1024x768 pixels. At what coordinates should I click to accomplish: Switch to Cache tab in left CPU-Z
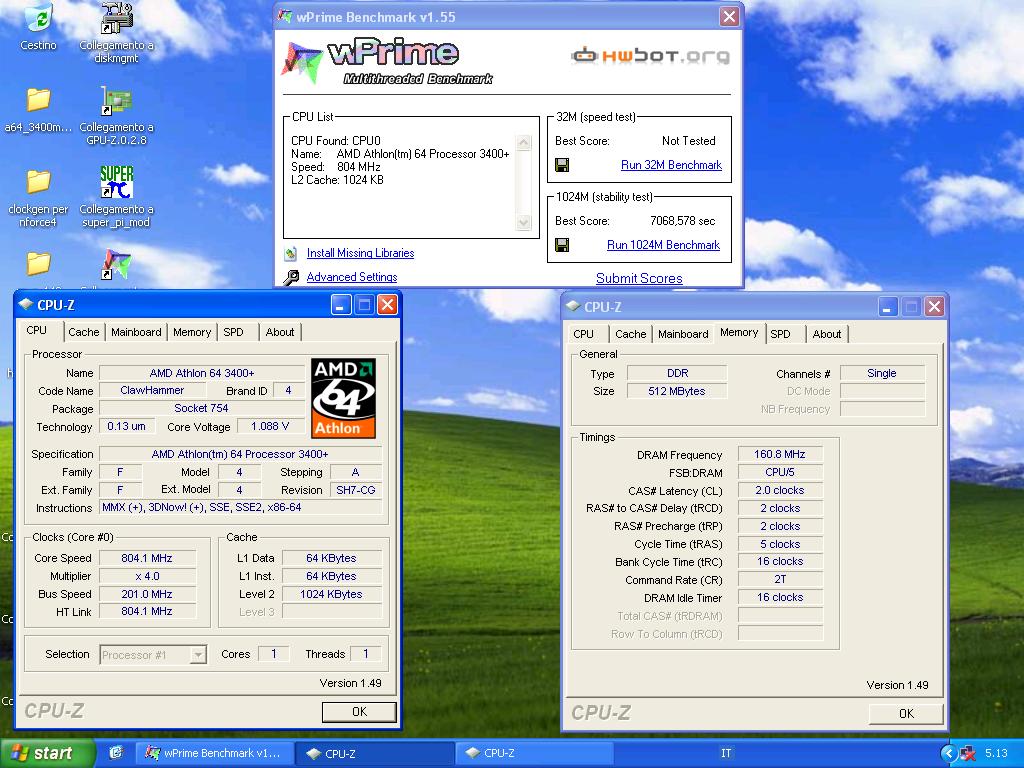click(x=84, y=332)
